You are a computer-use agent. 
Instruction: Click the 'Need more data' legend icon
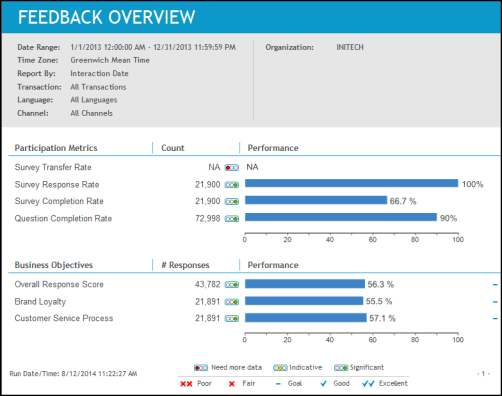coord(201,368)
